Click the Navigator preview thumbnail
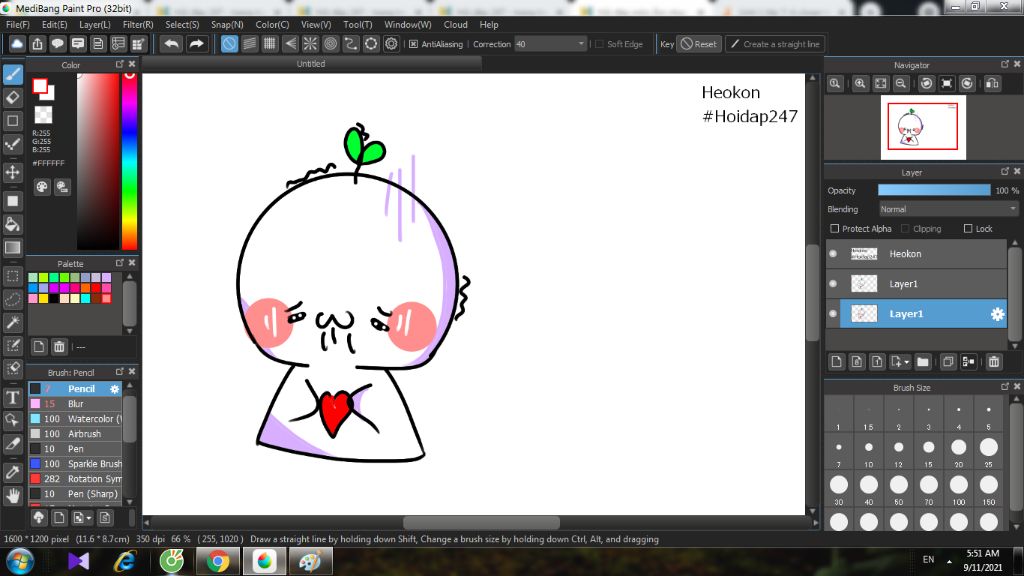This screenshot has width=1024, height=576. coord(923,127)
